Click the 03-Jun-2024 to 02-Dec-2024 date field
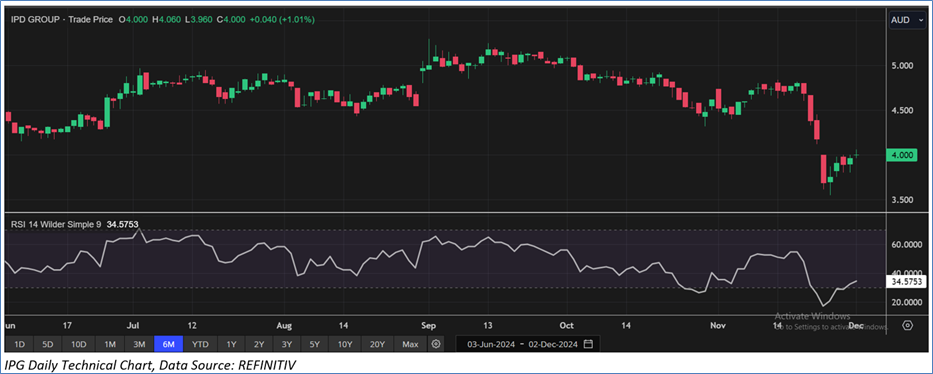933x374 pixels. [528, 344]
